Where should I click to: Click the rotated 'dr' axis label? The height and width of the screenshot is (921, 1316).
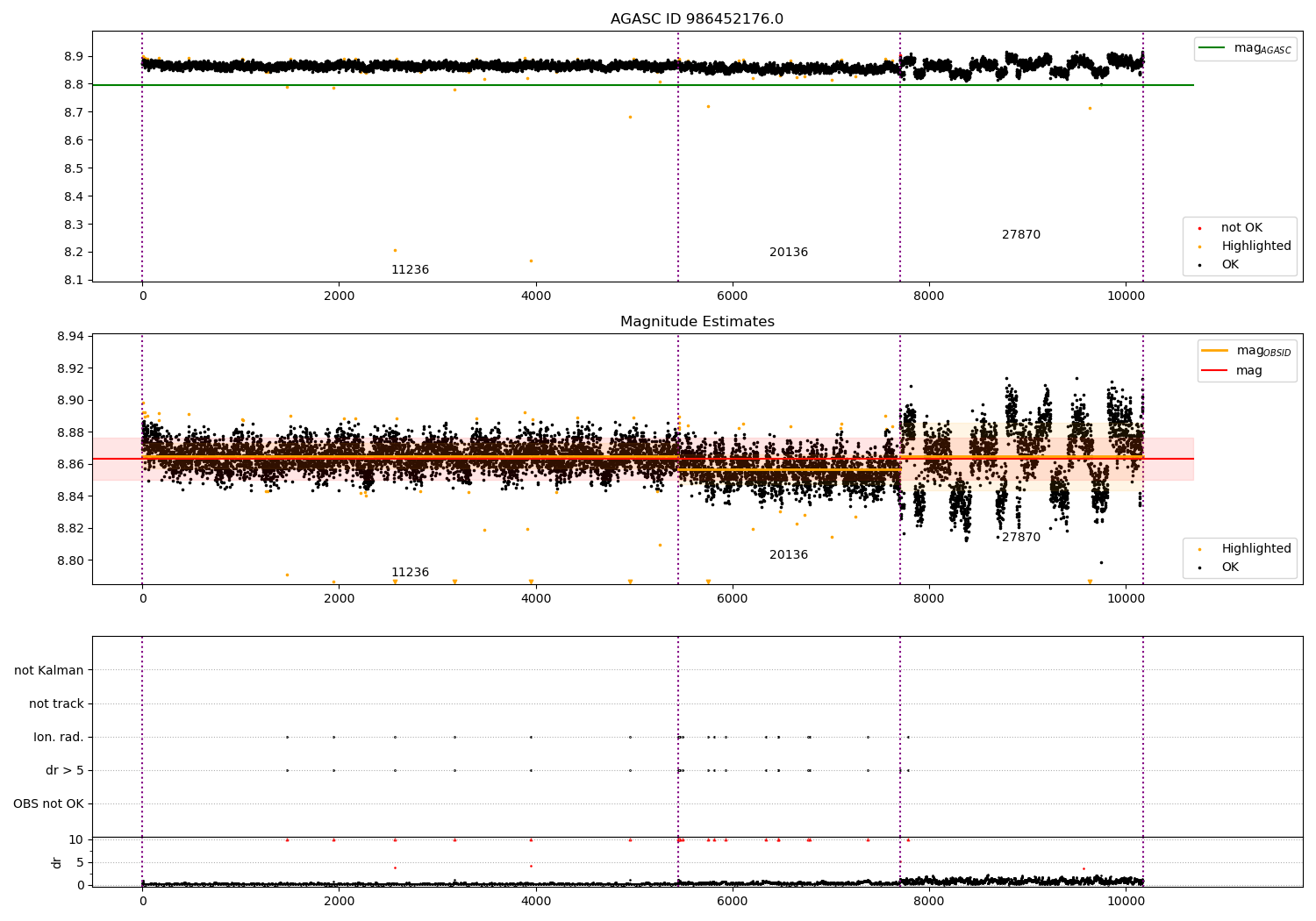57,862
